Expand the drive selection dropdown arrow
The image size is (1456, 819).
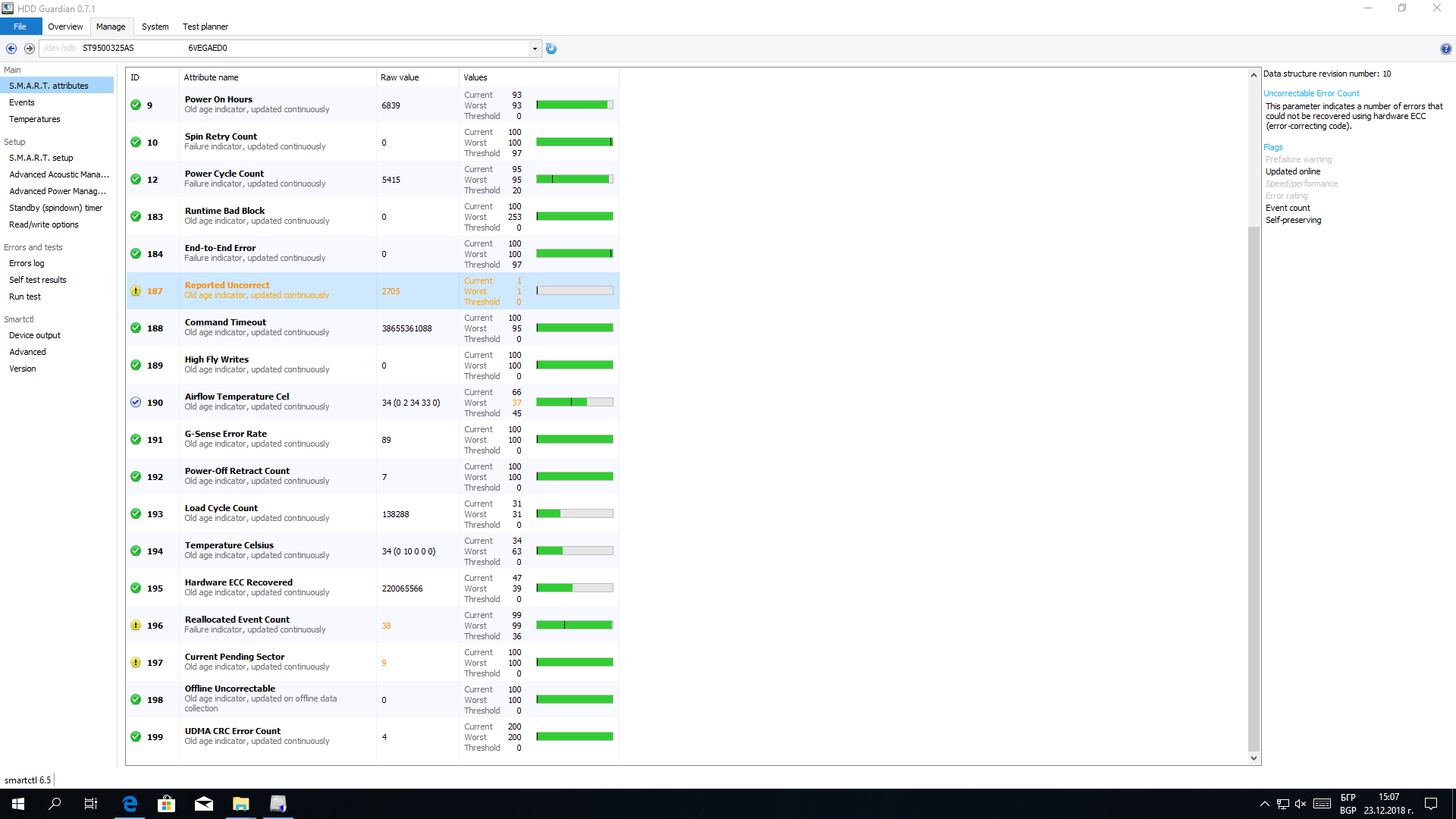(535, 49)
